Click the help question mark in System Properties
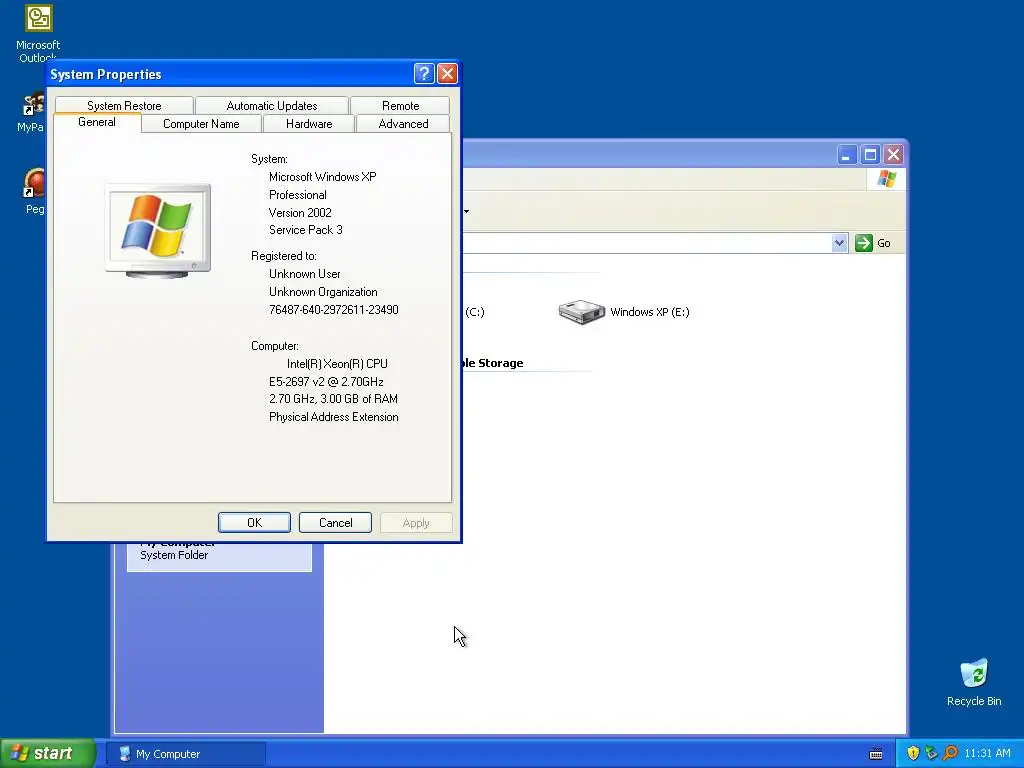The width and height of the screenshot is (1024, 768). (424, 74)
